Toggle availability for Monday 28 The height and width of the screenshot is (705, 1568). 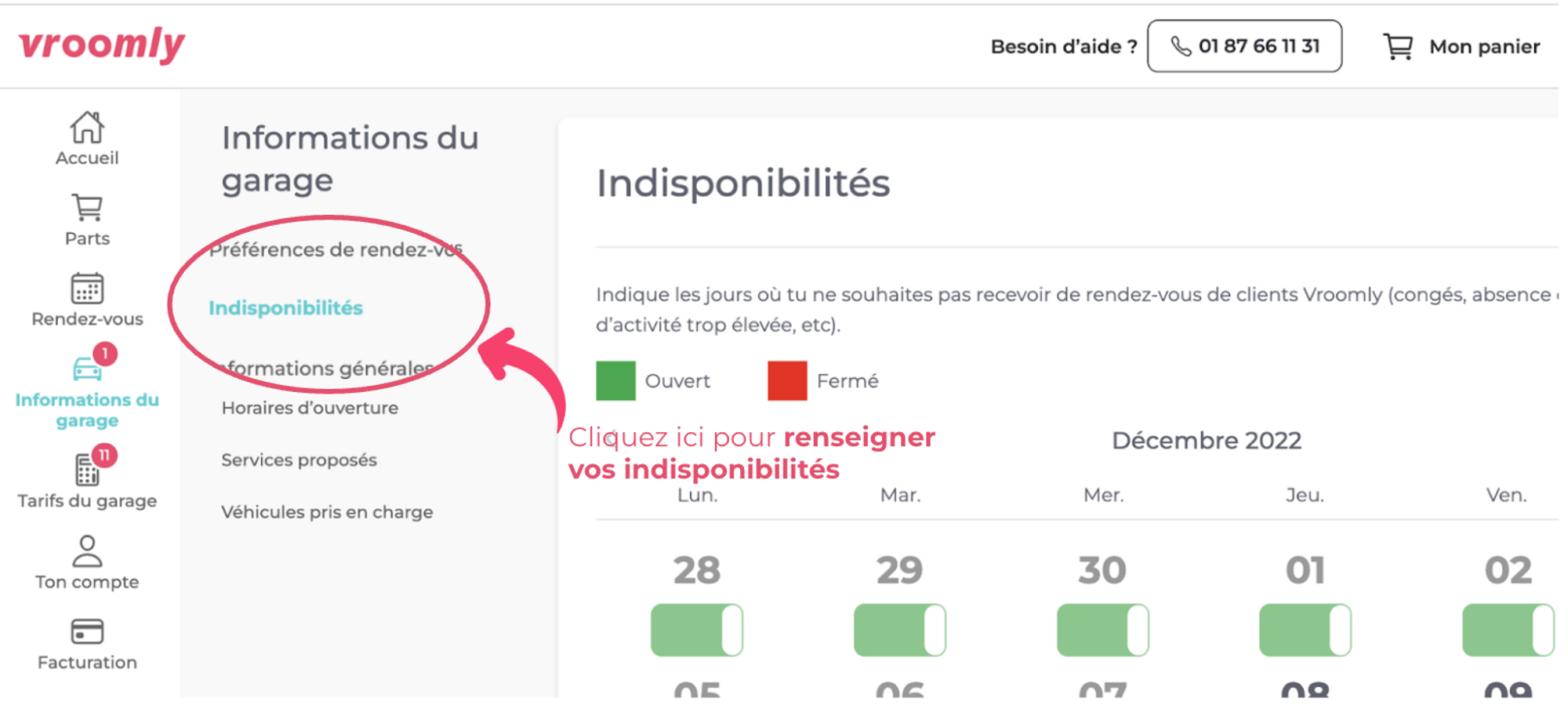click(x=697, y=630)
